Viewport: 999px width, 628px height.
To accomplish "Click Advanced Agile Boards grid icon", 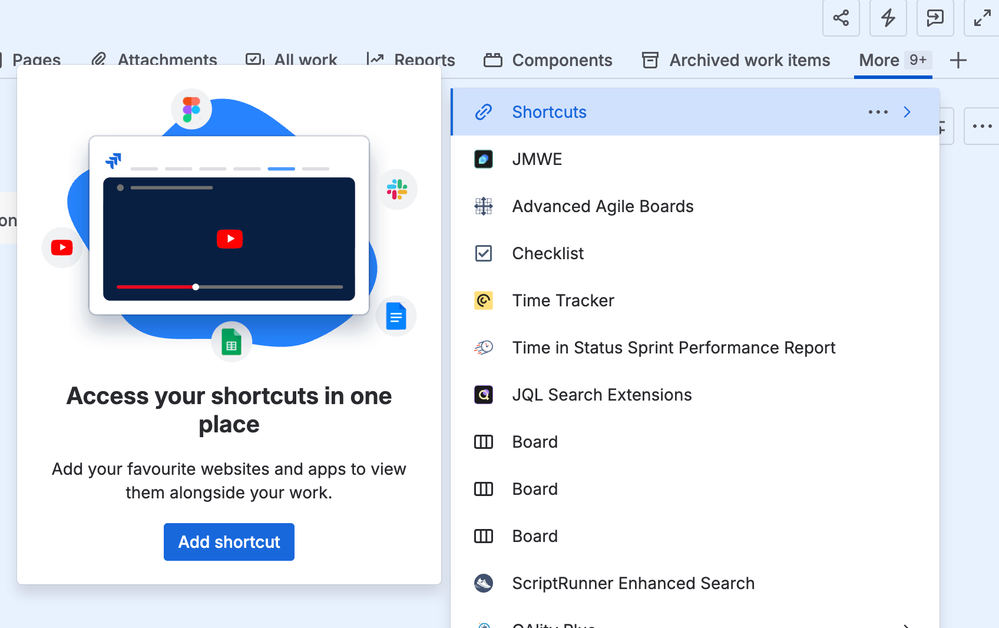I will [x=484, y=206].
